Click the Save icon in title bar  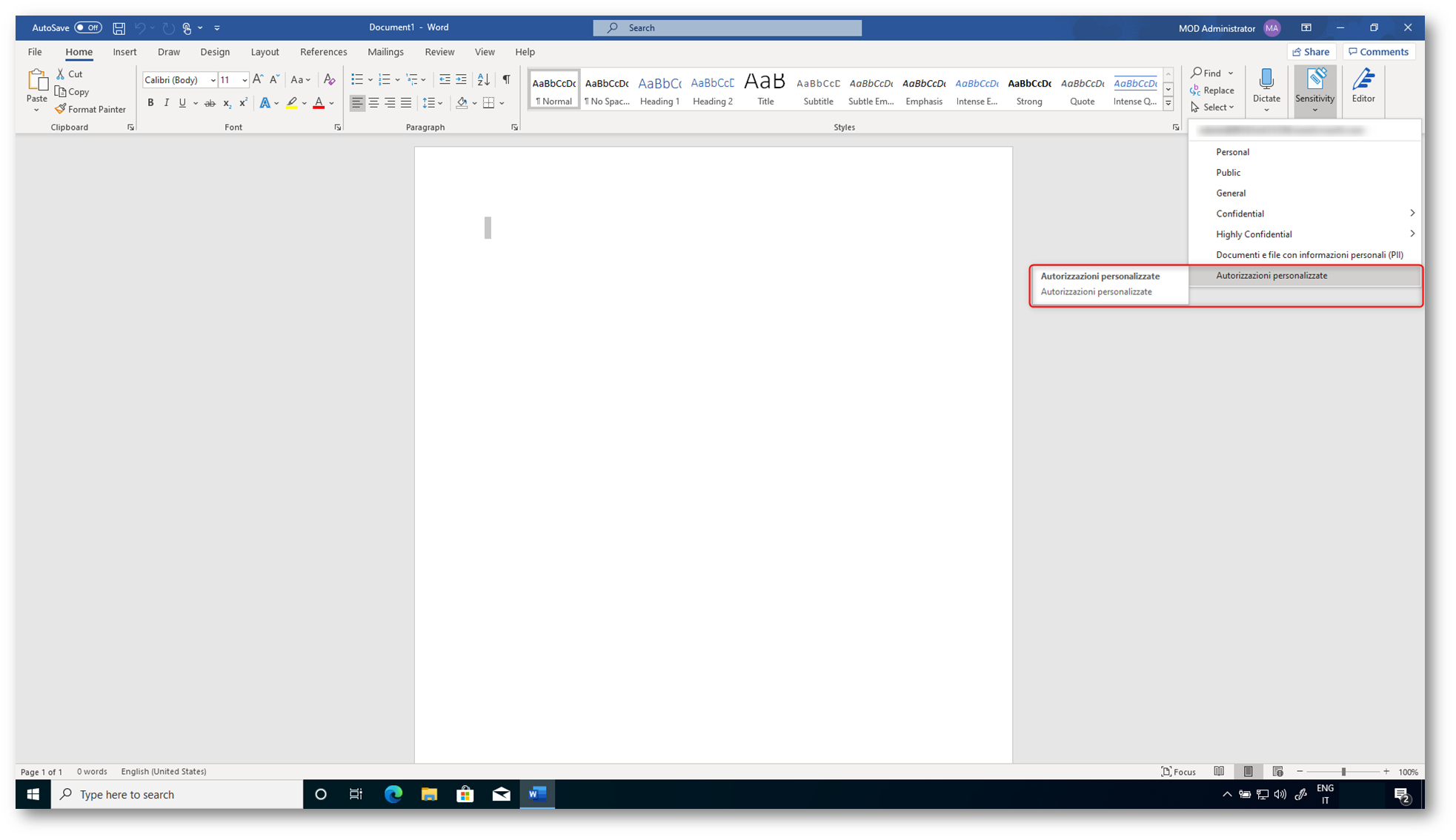[119, 28]
